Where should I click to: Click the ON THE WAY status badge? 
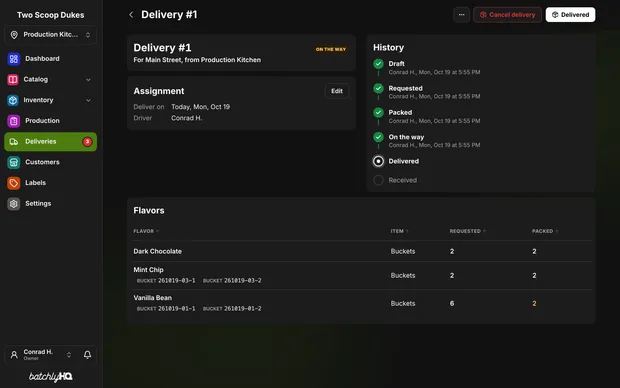pos(331,49)
